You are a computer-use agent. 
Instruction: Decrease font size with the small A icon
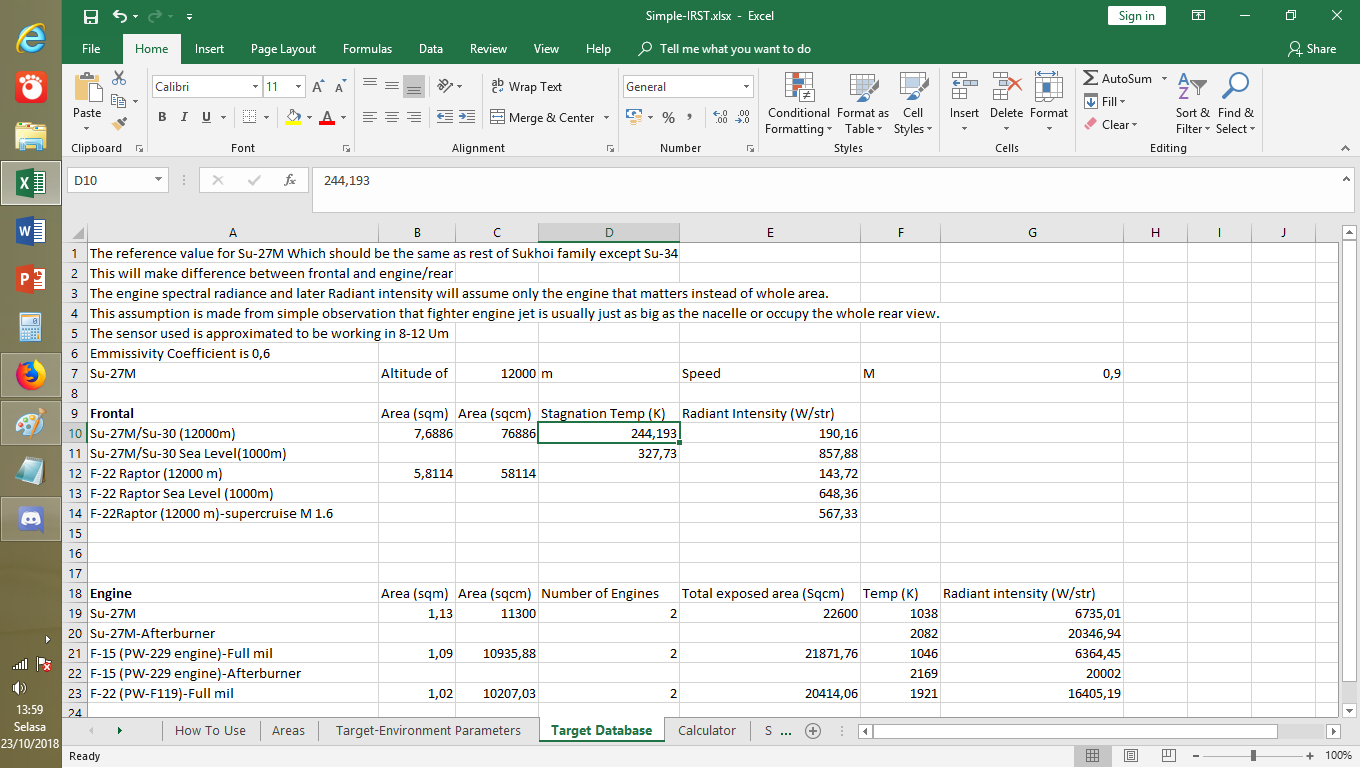click(339, 87)
